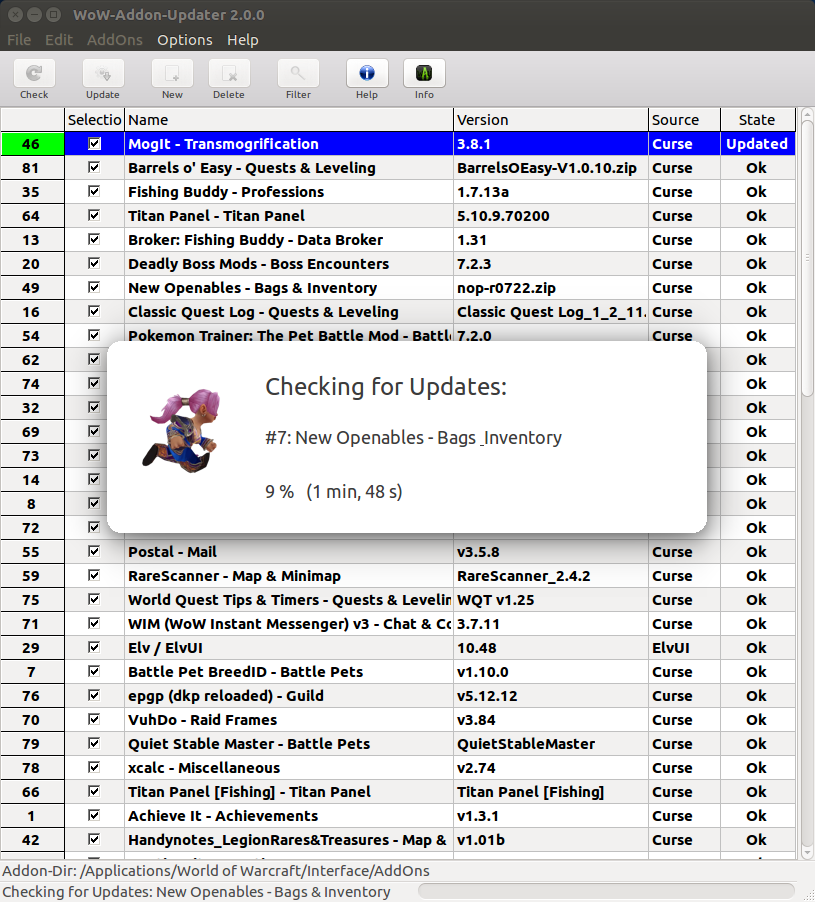The image size is (815, 902).
Task: Click 'WIM (WoW Instant Messenger) v3' name cell
Action: pos(289,624)
